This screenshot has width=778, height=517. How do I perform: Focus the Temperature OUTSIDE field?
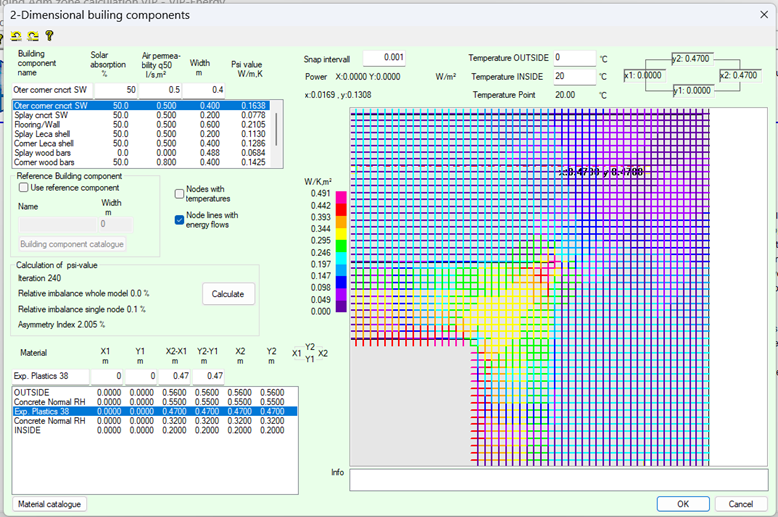pos(574,58)
